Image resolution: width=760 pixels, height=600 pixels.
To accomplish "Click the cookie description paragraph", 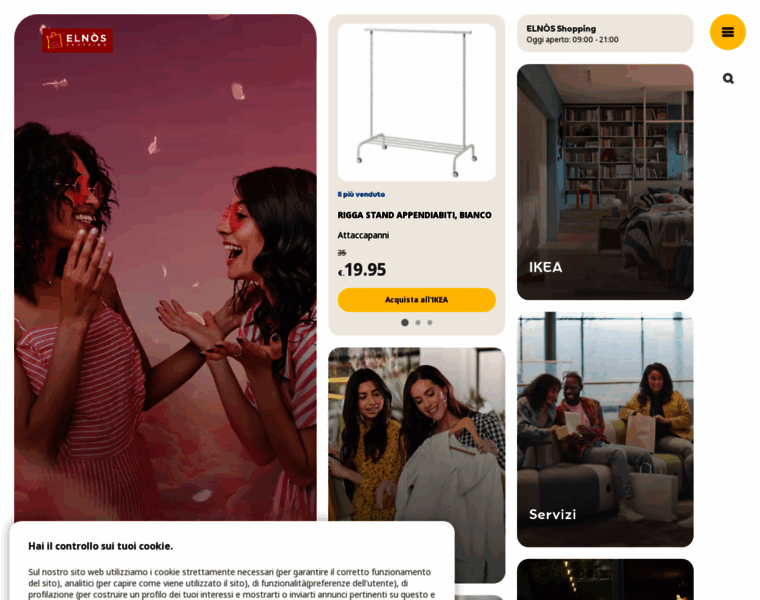I will 231,584.
